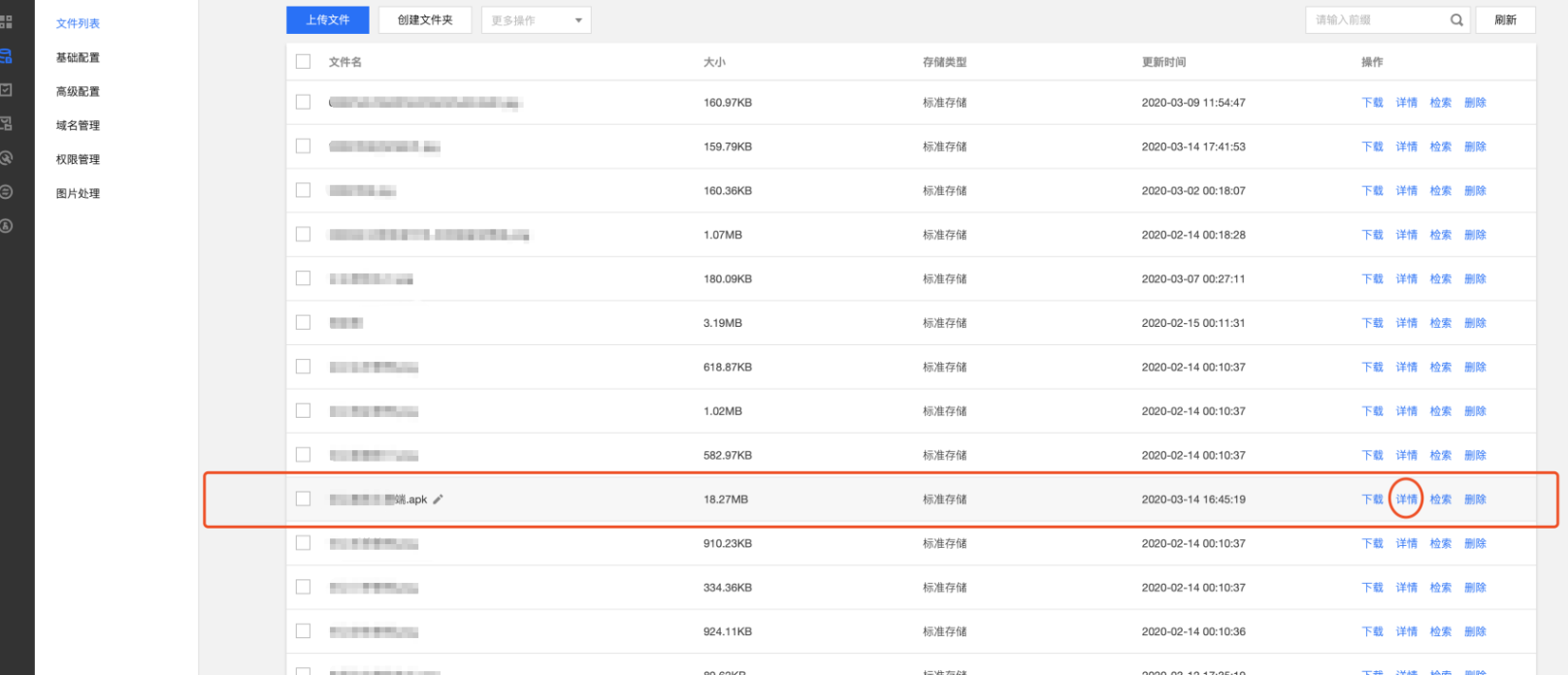1568x675 pixels.
Task: Click the circled equals icon in dark sidebar
Action: click(6, 192)
